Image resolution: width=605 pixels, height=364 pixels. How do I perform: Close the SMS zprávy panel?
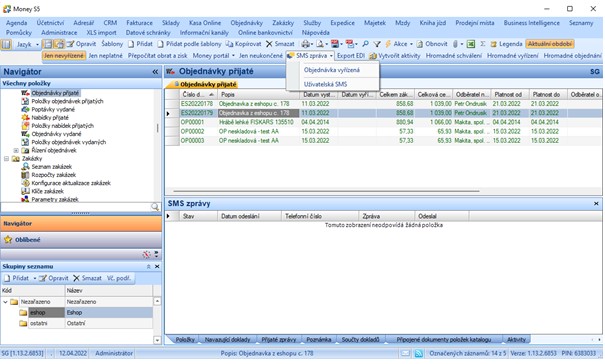[x=596, y=203]
